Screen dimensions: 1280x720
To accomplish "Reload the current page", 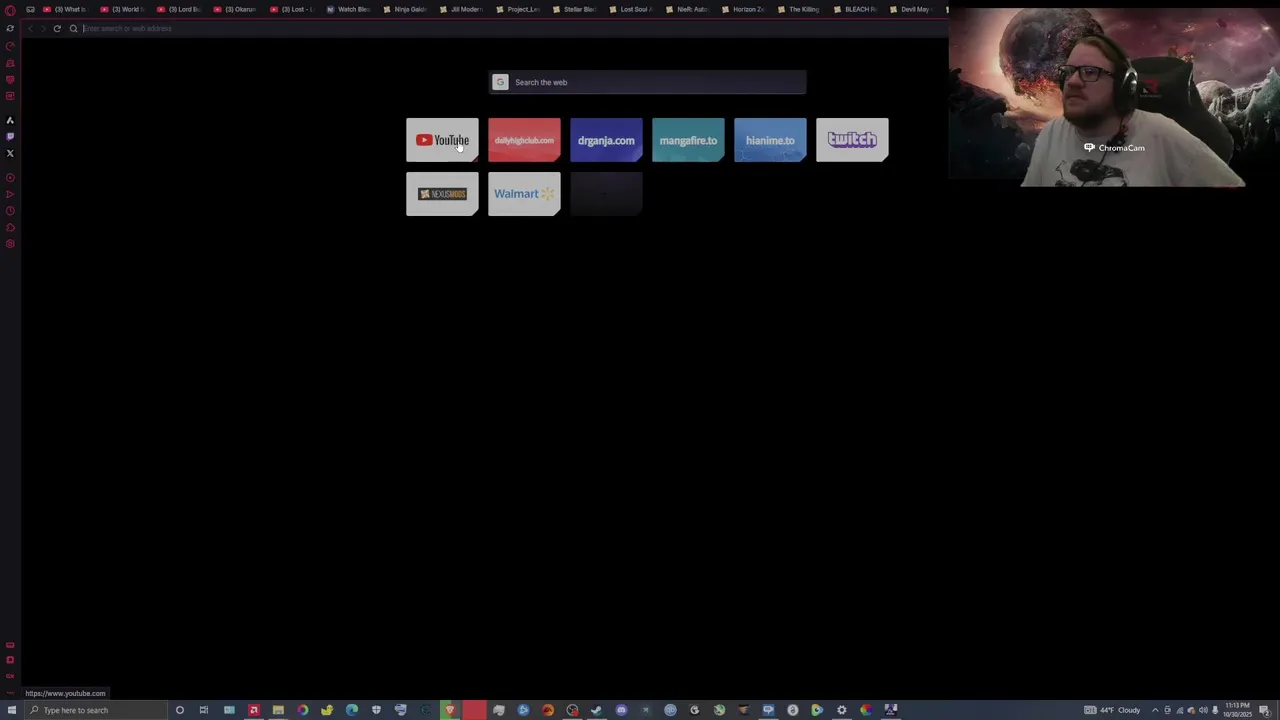I will 57,28.
